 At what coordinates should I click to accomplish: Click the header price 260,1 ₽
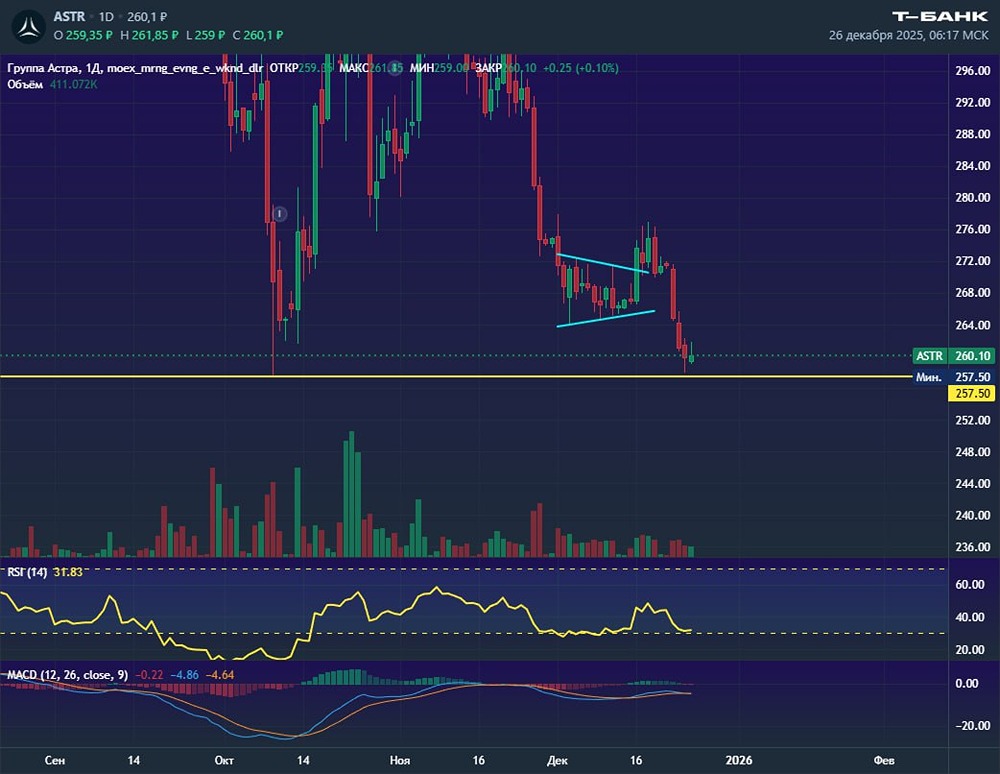(x=147, y=17)
